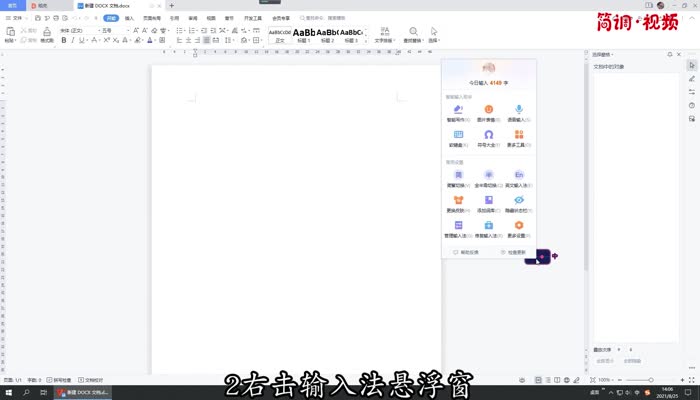Open 更多工具 in input method menu
Viewport: 700px width, 400px height.
tap(519, 138)
